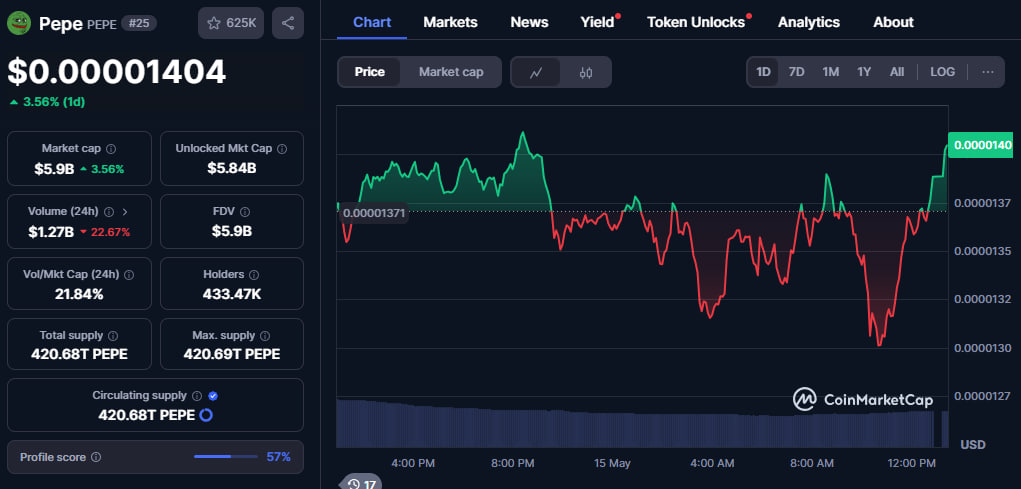Show info for Market cap
This screenshot has height=489, width=1021.
(111, 148)
